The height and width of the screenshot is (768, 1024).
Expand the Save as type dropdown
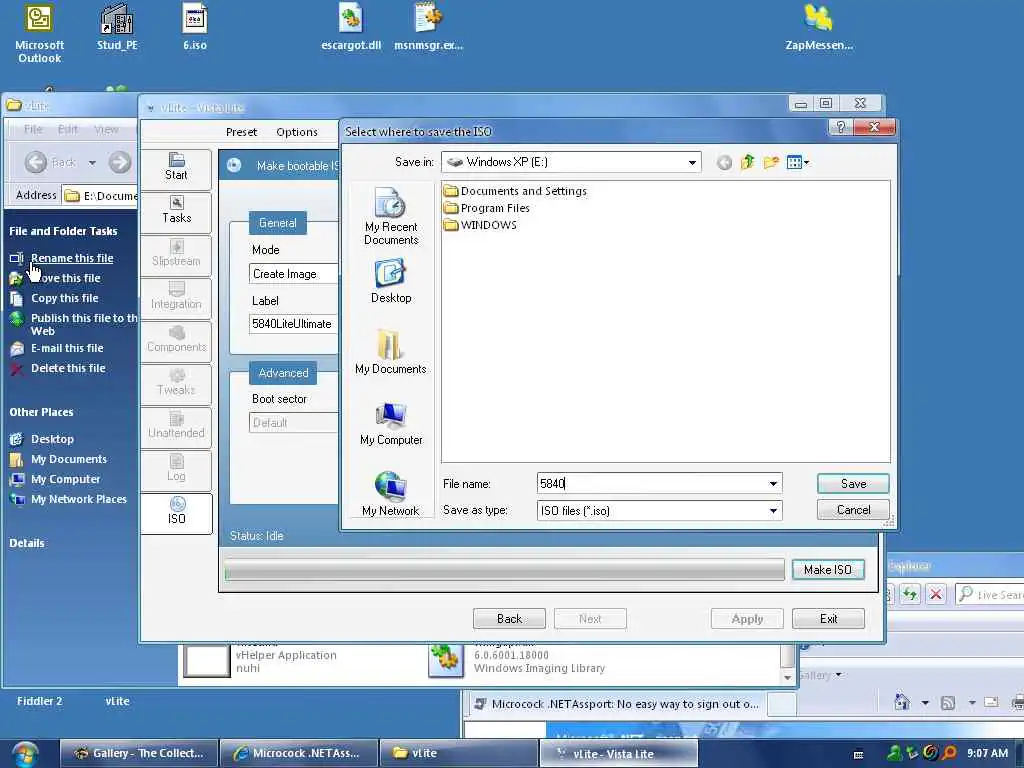[773, 511]
